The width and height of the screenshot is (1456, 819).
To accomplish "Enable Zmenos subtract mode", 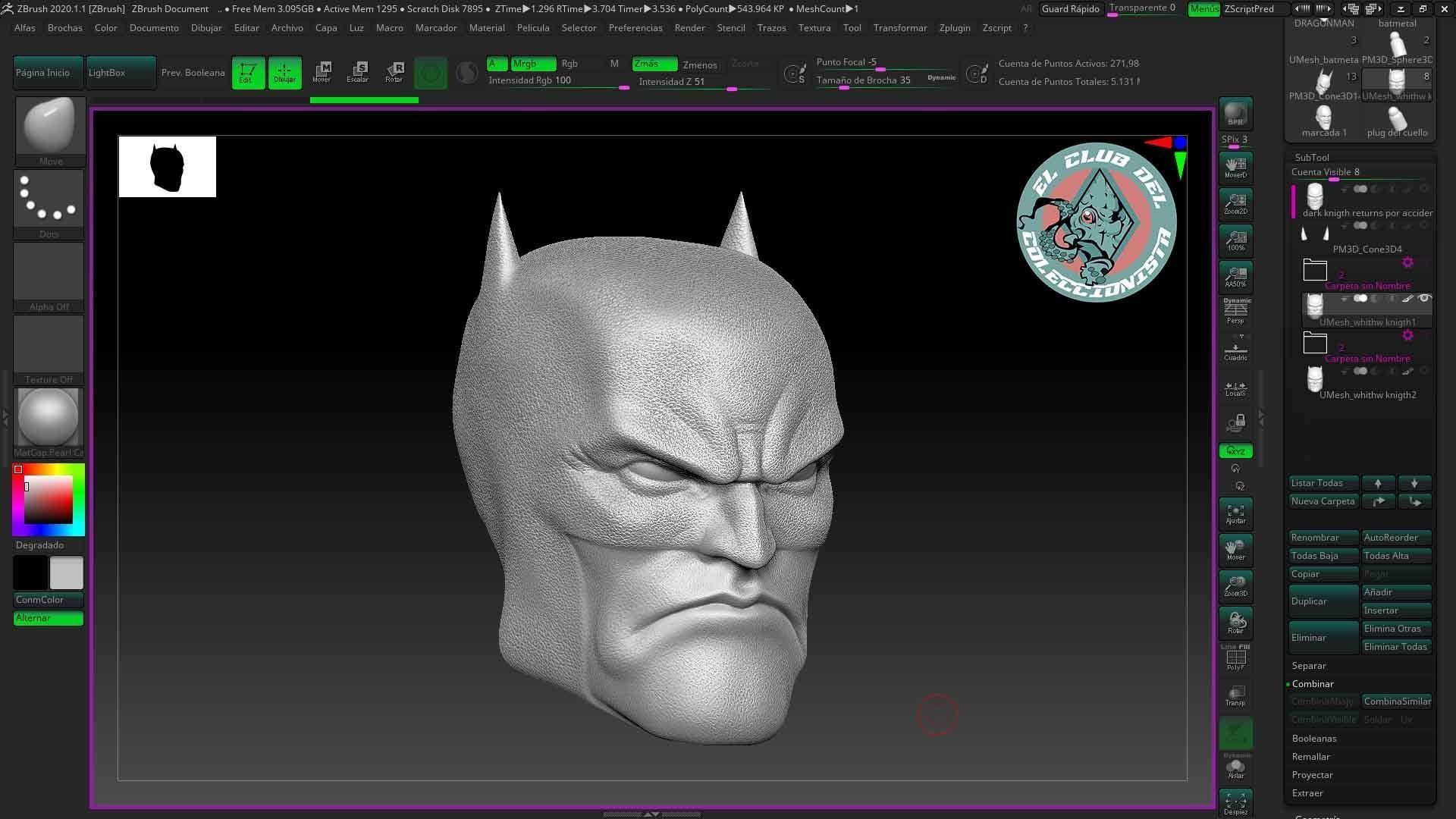I will [x=700, y=64].
